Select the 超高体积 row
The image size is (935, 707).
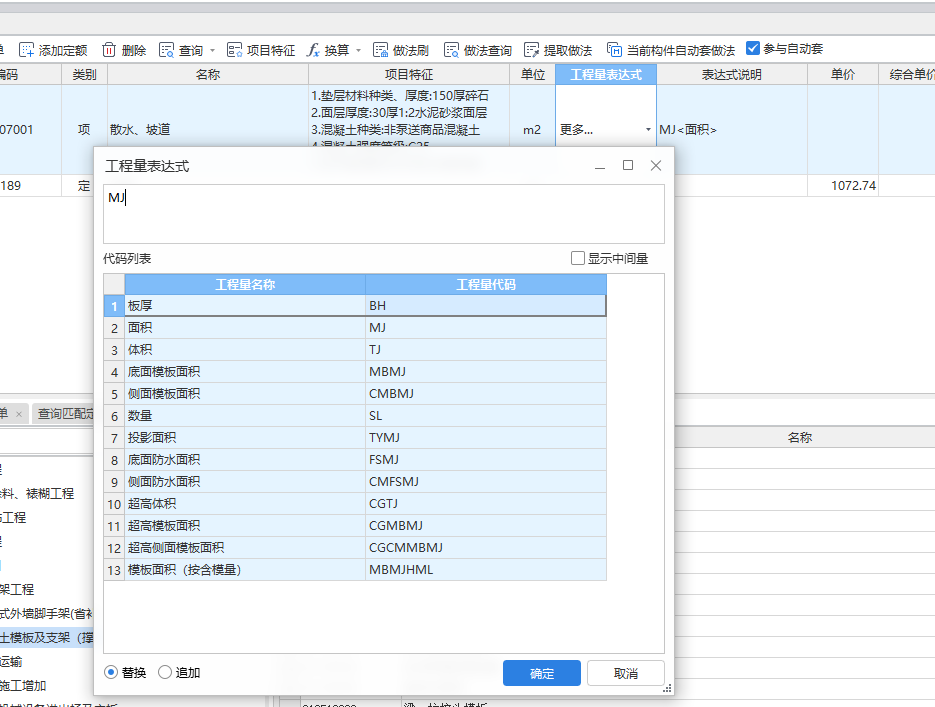355,504
